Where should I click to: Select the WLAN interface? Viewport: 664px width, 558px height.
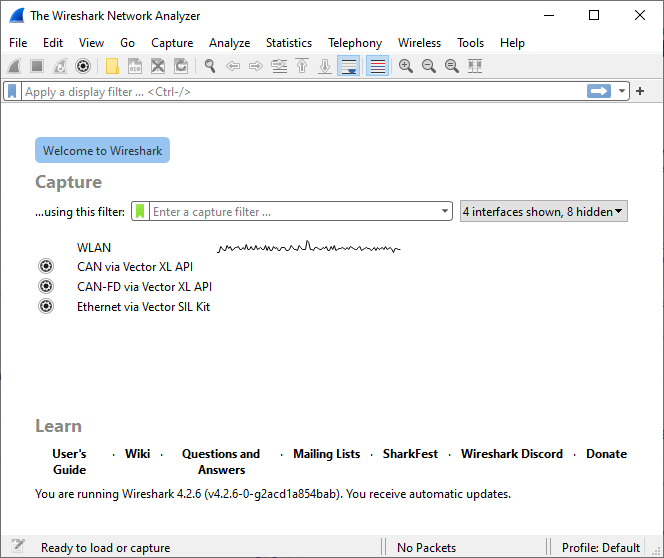(94, 248)
